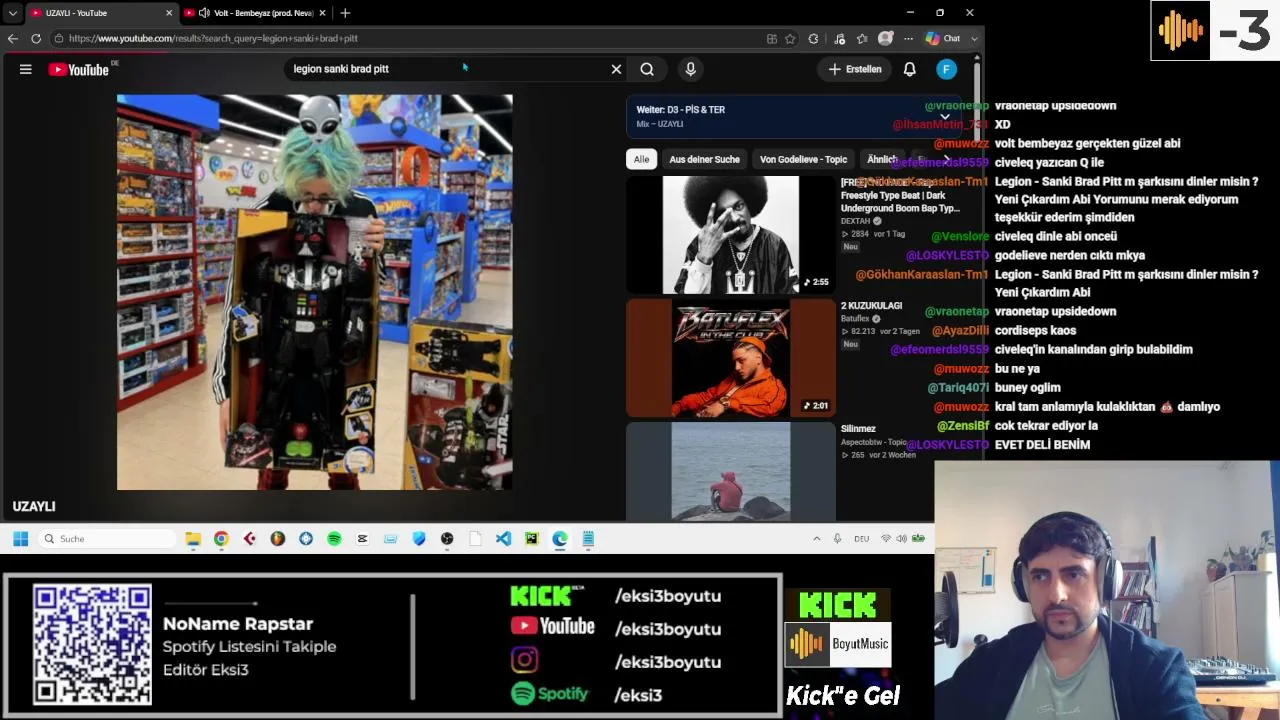This screenshot has height=720, width=1280.
Task: Open the Silinmez video thumbnail
Action: [730, 472]
